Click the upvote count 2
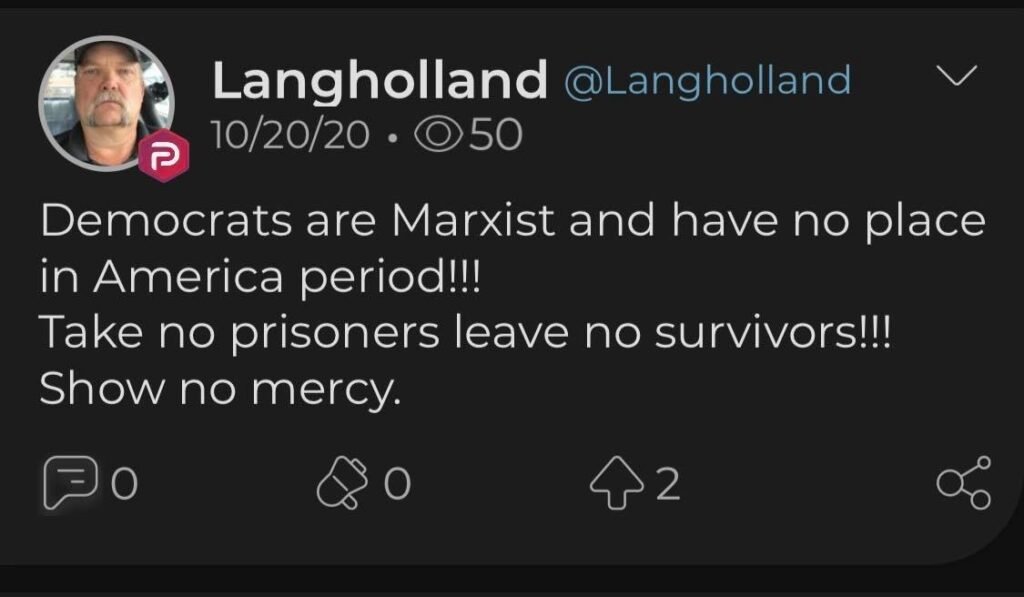This screenshot has height=597, width=1024. coord(668,485)
